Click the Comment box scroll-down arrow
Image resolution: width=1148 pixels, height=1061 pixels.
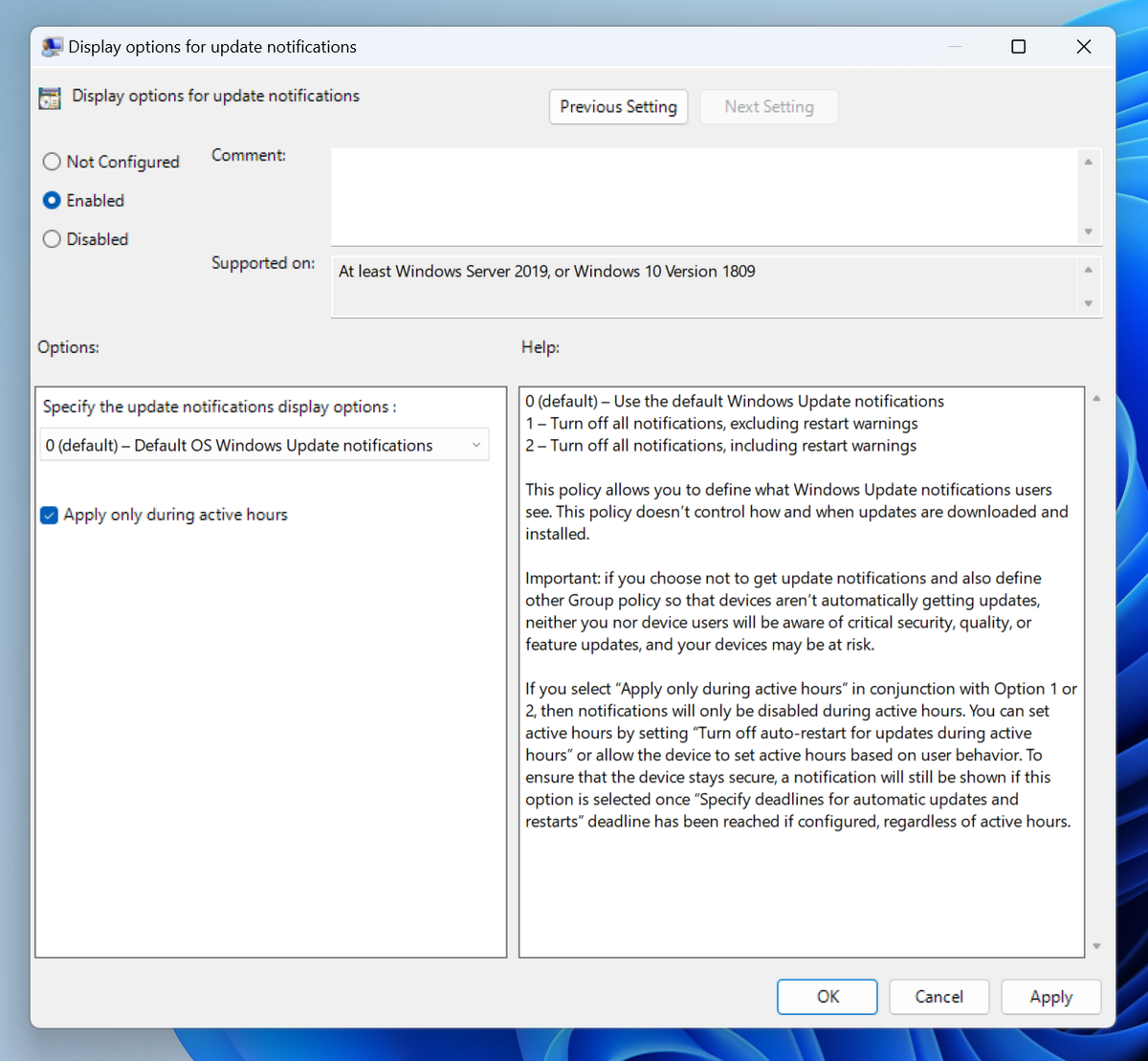(1088, 232)
